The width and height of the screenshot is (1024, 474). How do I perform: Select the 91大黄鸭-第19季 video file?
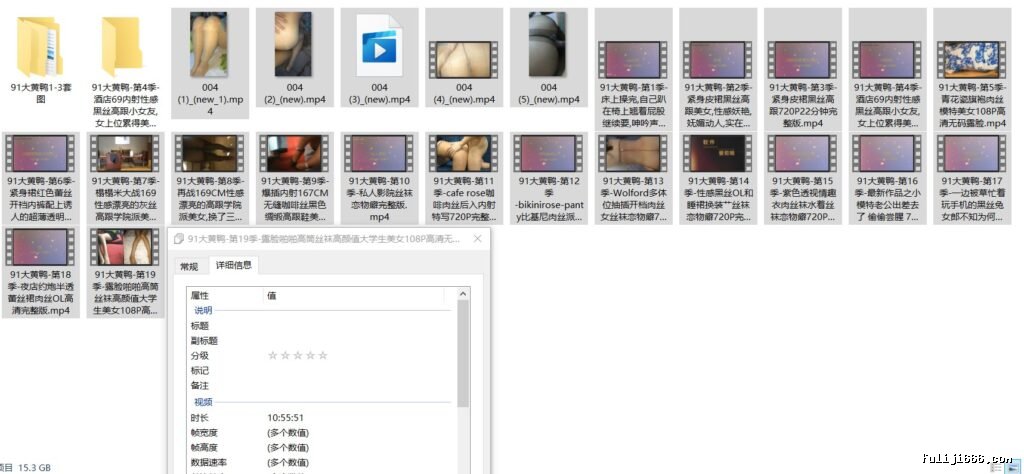tap(125, 272)
